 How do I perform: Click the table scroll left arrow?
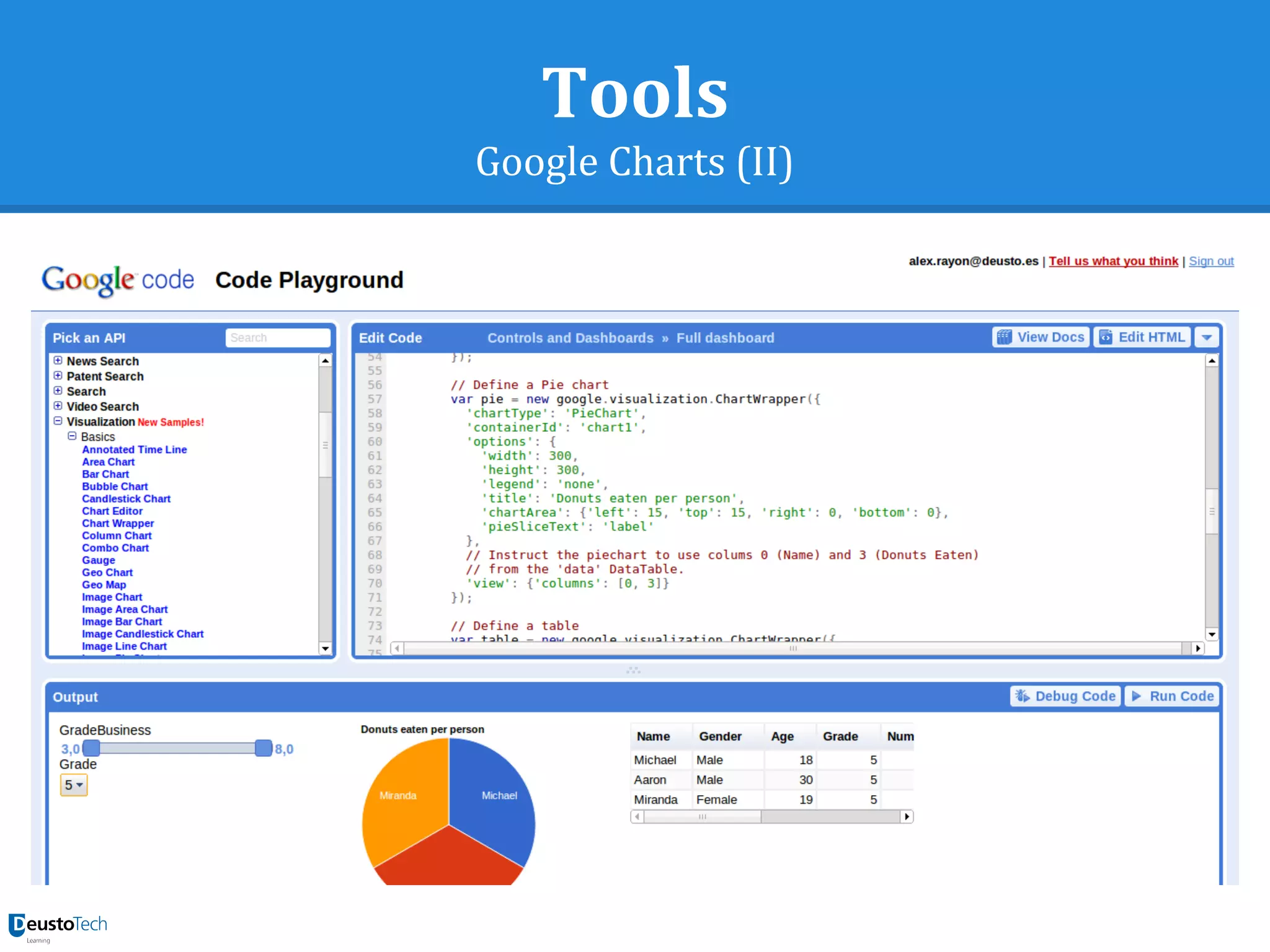click(x=637, y=817)
